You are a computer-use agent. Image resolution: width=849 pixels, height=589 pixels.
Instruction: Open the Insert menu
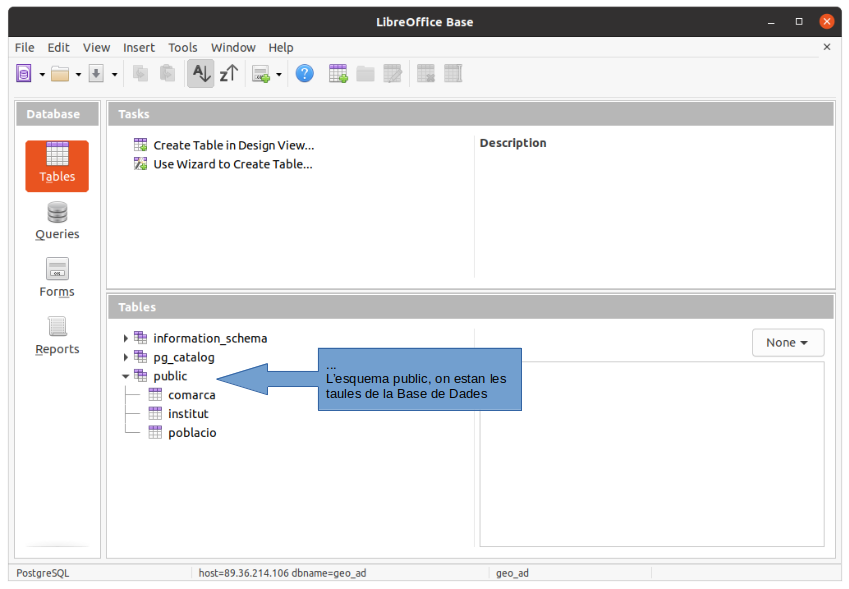[x=139, y=48]
